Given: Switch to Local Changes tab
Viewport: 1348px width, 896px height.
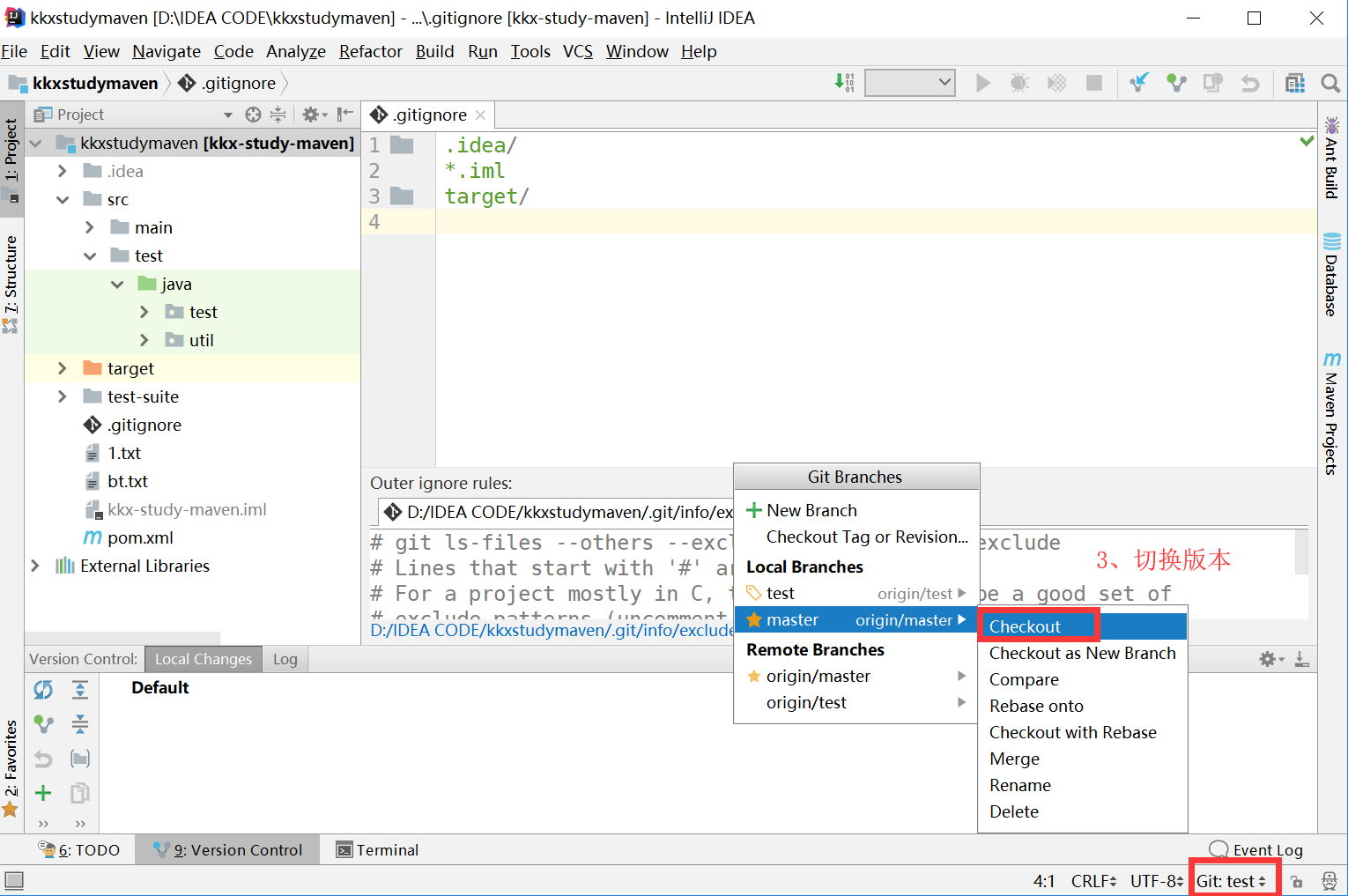Looking at the screenshot, I should point(204,659).
